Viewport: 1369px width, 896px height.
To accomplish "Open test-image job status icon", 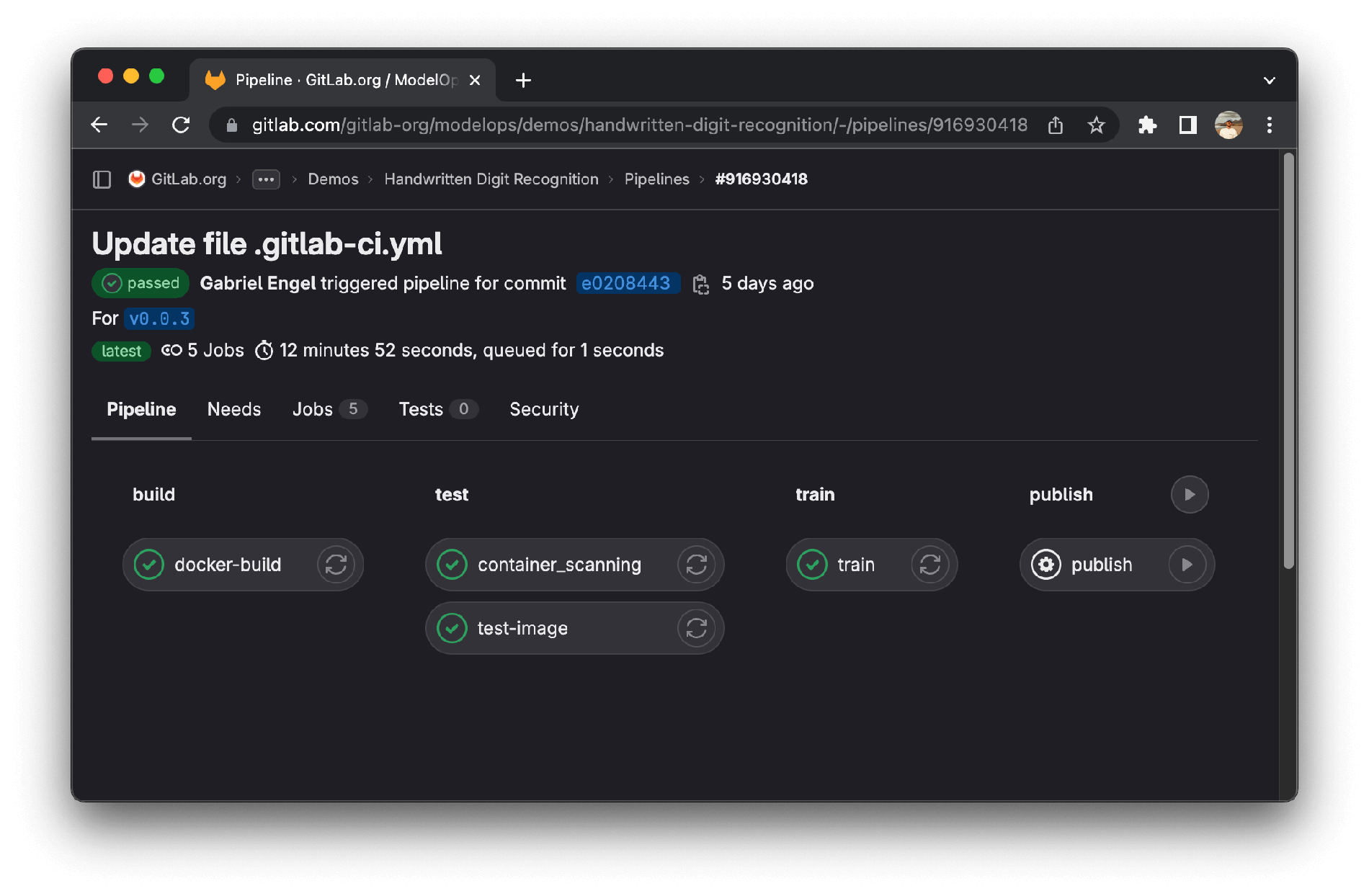I will tap(452, 628).
